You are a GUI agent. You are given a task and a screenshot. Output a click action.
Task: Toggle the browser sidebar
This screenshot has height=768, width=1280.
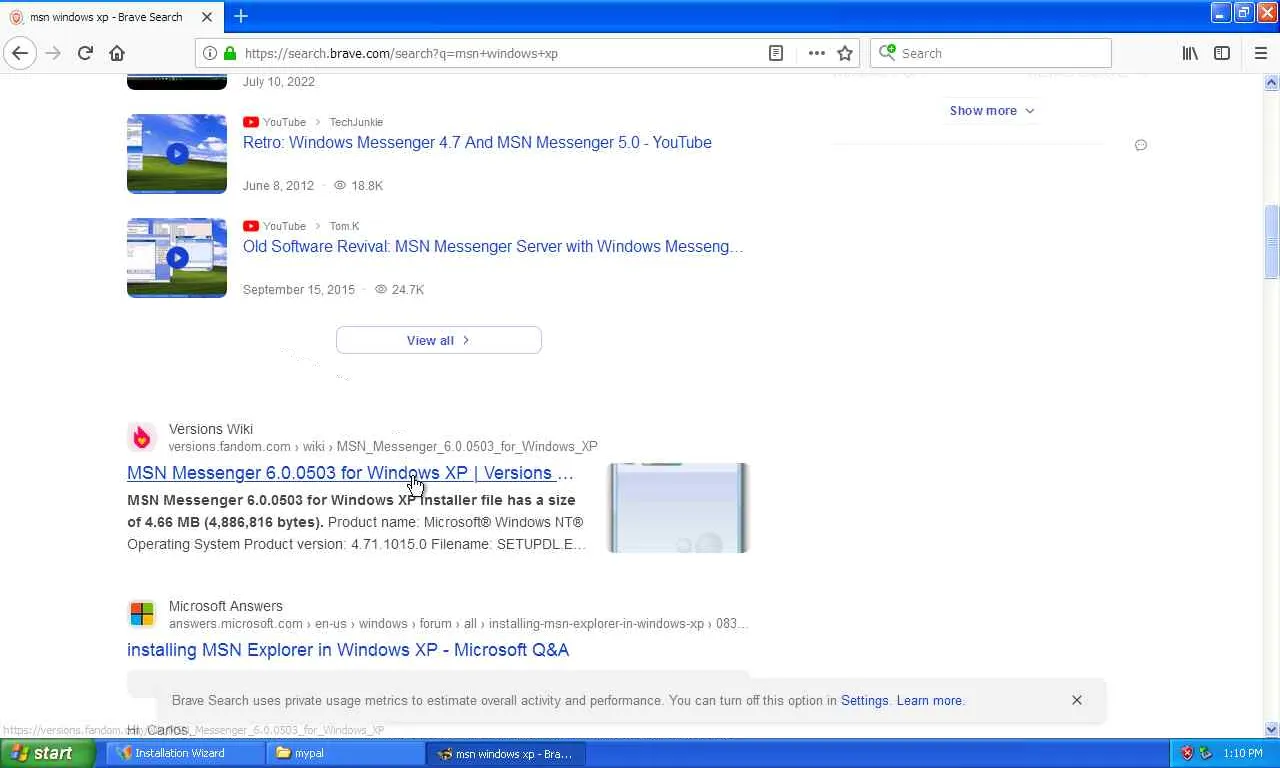point(1222,53)
